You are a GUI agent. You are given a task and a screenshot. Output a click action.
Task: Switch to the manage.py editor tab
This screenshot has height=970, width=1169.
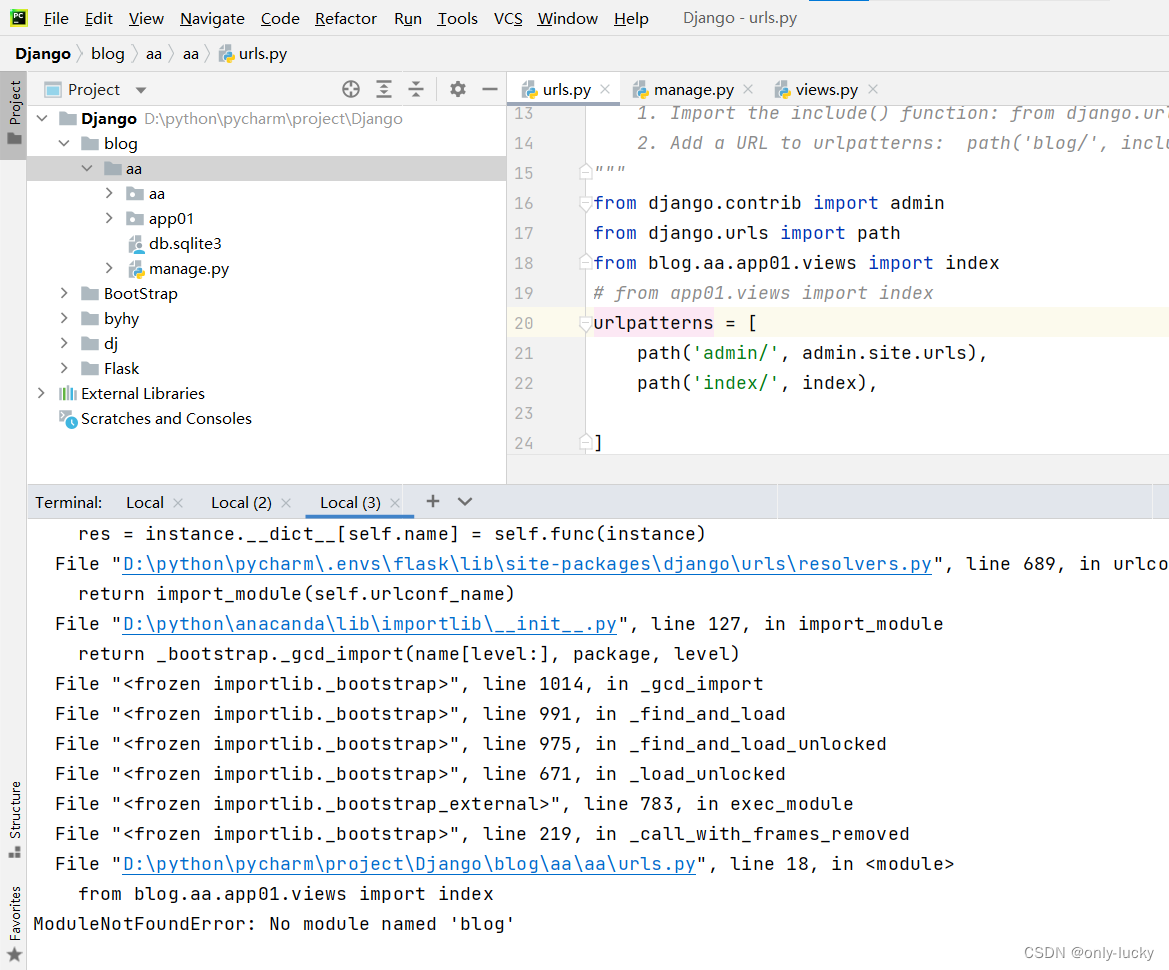(693, 89)
